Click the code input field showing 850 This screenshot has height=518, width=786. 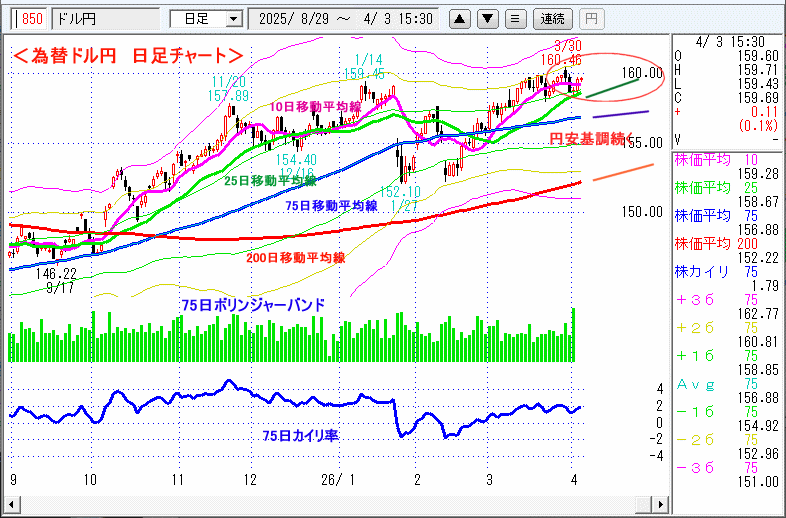[x=30, y=19]
